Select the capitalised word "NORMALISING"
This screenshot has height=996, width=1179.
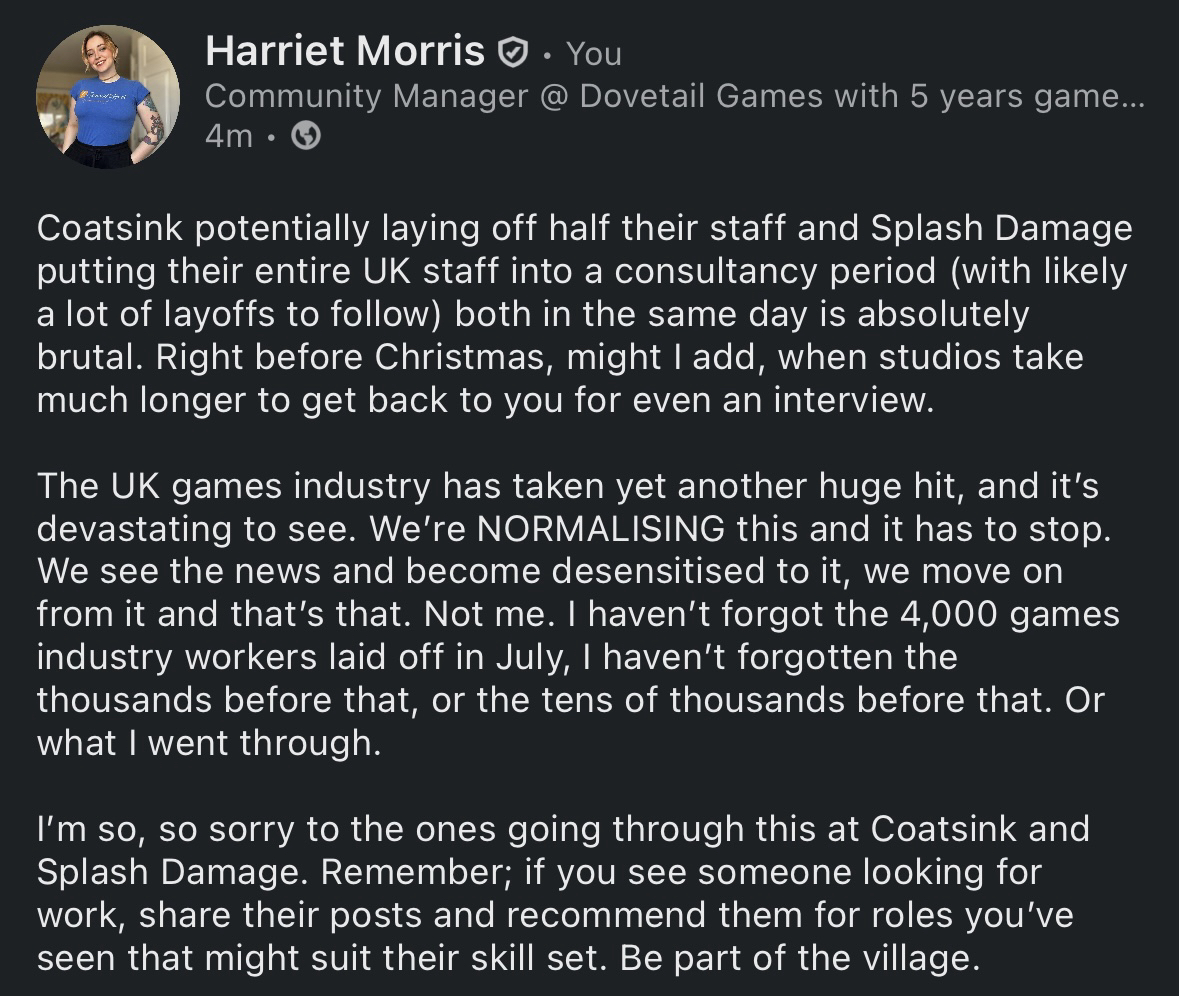(601, 529)
